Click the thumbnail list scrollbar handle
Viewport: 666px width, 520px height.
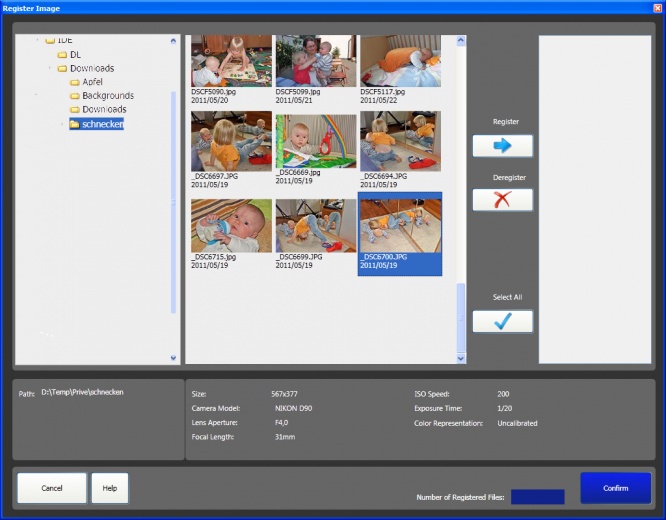click(461, 317)
